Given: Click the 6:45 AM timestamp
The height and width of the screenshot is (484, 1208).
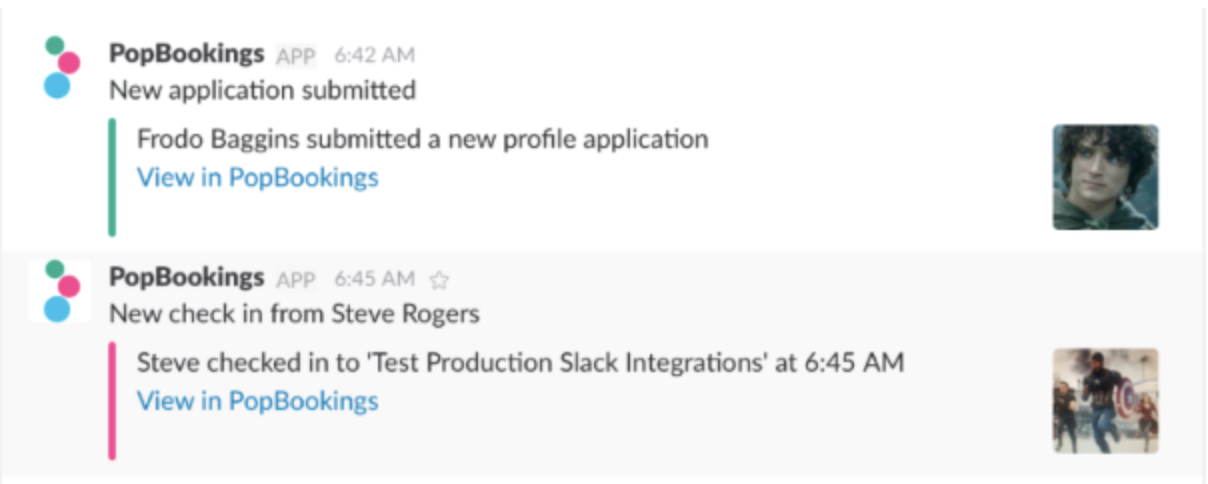Looking at the screenshot, I should pyautogui.click(x=374, y=279).
